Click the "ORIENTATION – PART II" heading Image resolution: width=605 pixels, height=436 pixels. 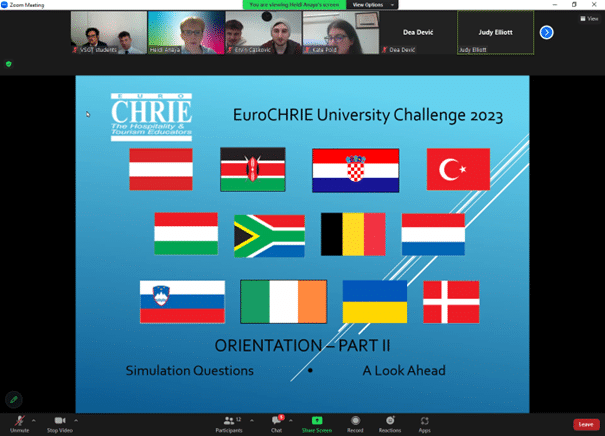(x=302, y=345)
